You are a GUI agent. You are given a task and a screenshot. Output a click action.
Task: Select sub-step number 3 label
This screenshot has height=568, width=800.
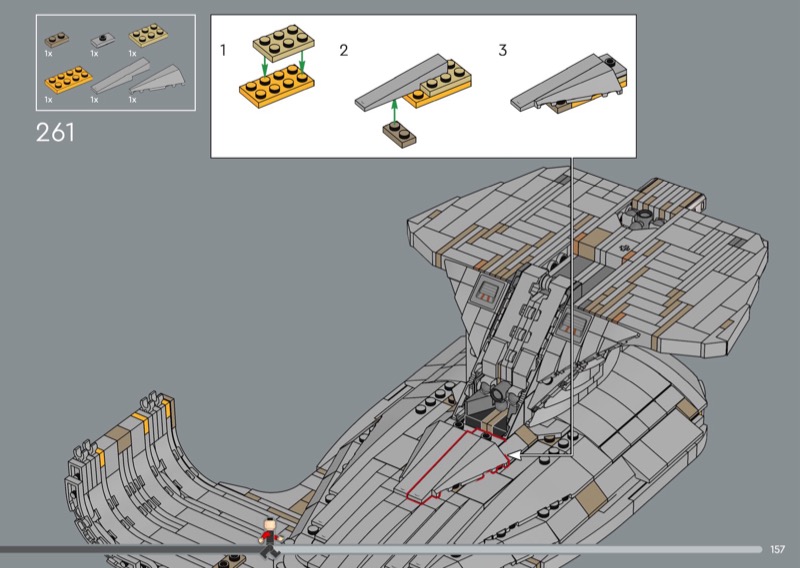tap(502, 49)
